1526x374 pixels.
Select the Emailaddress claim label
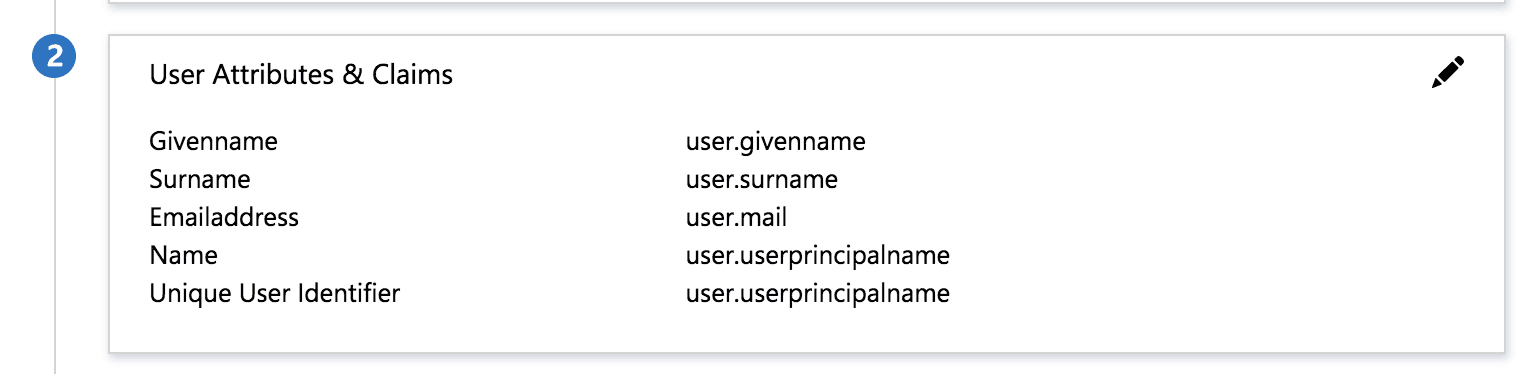pyautogui.click(x=224, y=218)
